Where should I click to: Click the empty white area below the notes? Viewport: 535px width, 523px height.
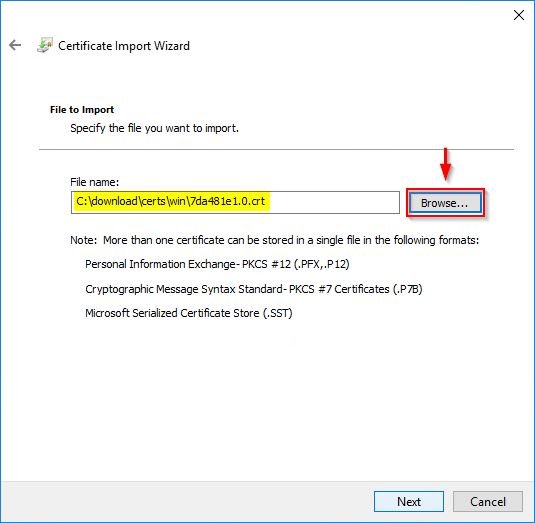pyautogui.click(x=268, y=399)
